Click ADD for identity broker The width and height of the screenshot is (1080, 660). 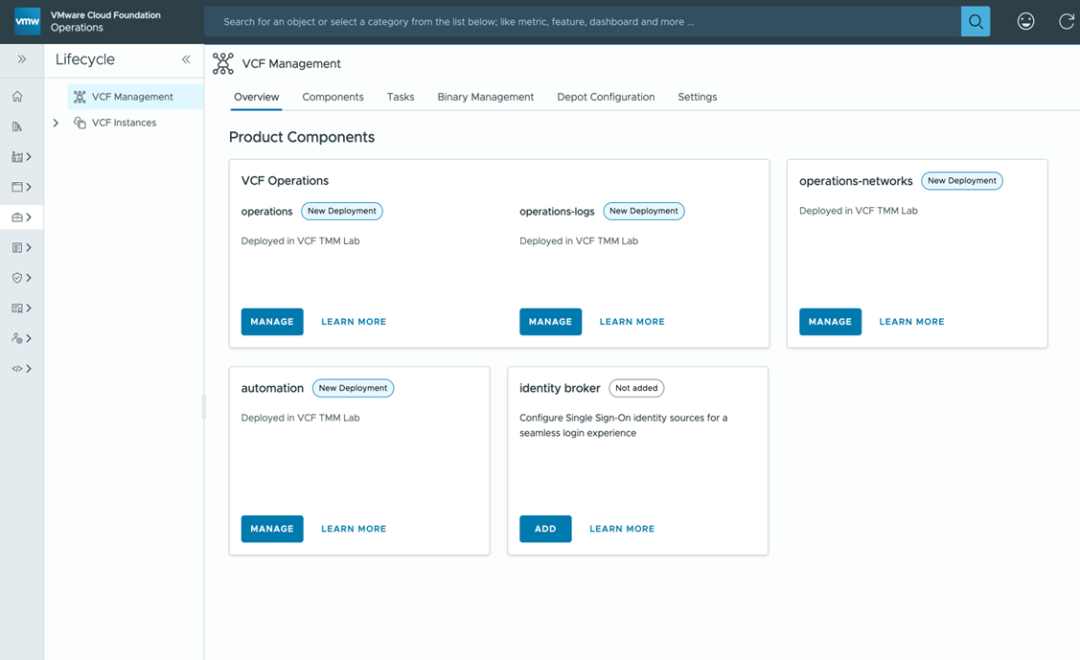(546, 529)
